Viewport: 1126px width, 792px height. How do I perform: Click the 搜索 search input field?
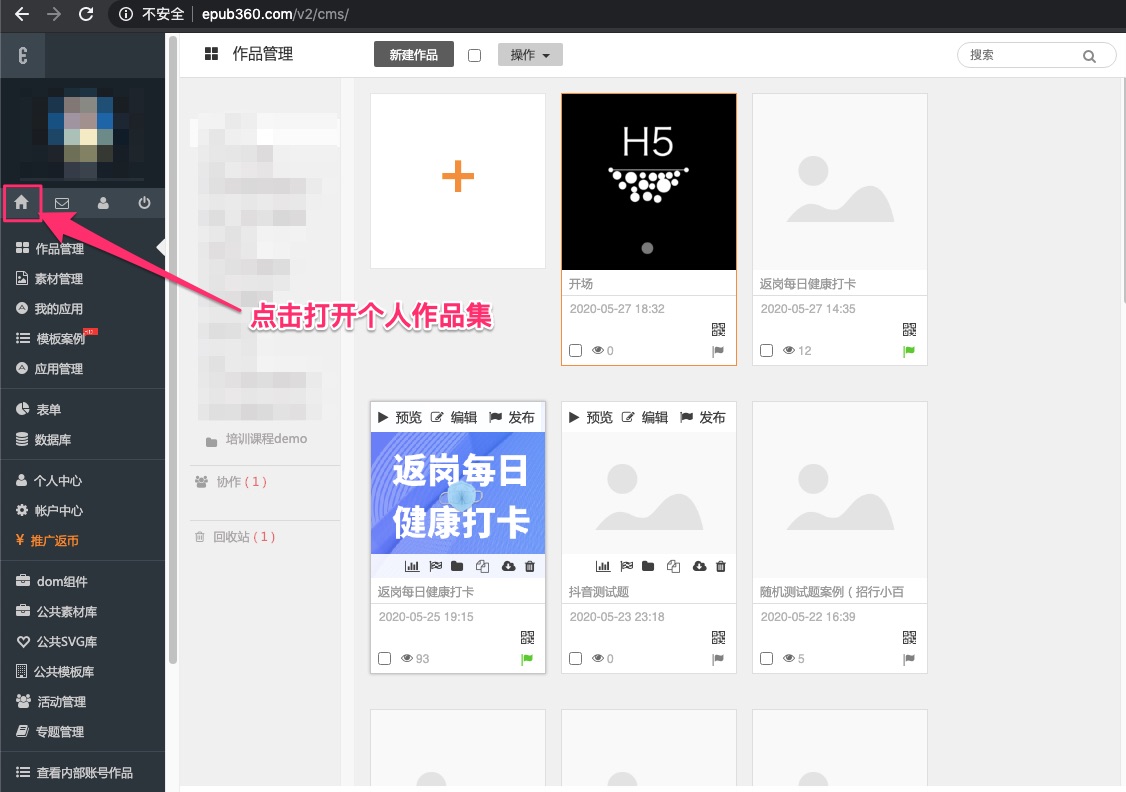tap(1020, 55)
